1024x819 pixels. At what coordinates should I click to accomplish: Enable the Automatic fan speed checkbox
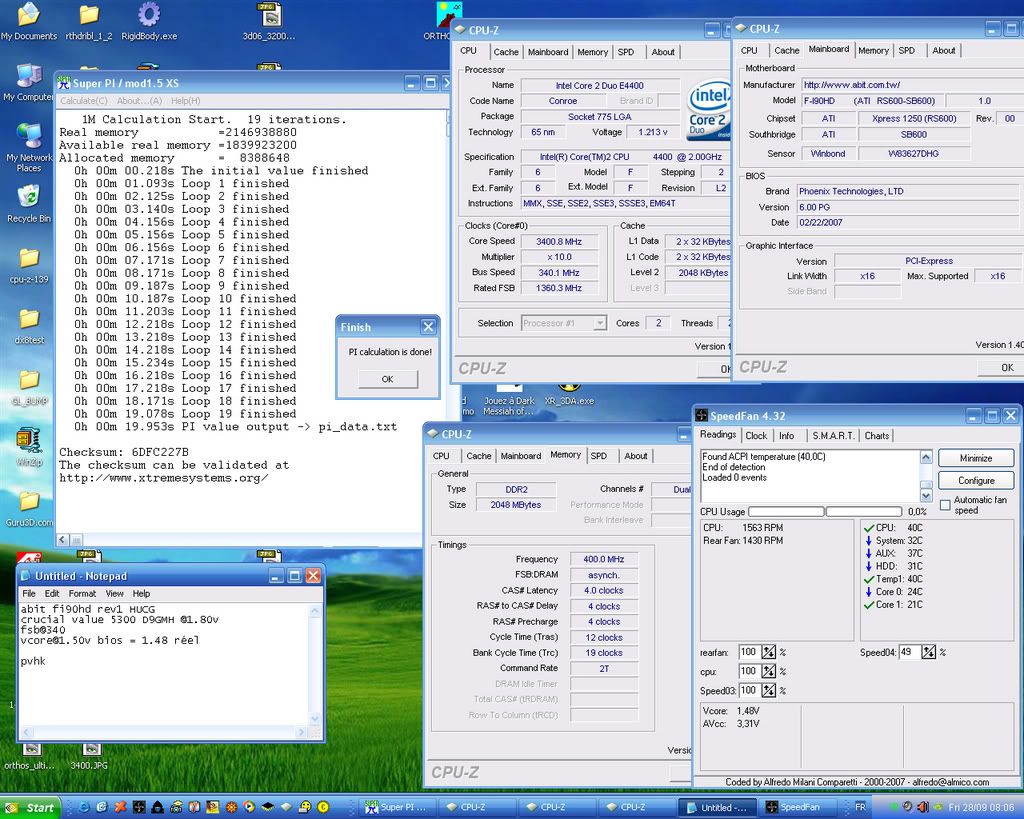tap(945, 505)
